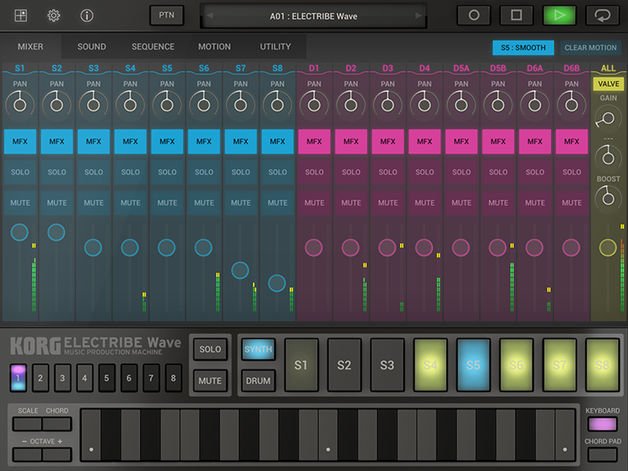This screenshot has width=628, height=471.
Task: Open the grid view icon at top left
Action: (x=20, y=16)
